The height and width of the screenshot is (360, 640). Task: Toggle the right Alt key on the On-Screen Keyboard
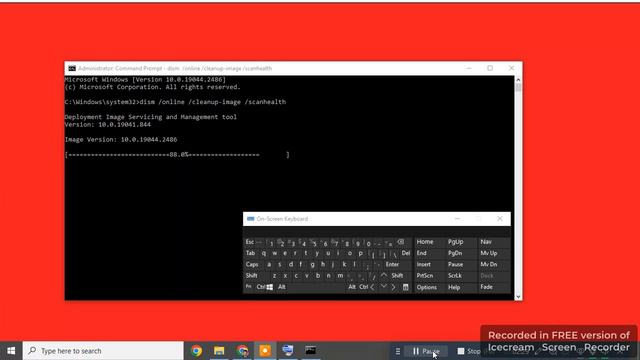point(352,287)
